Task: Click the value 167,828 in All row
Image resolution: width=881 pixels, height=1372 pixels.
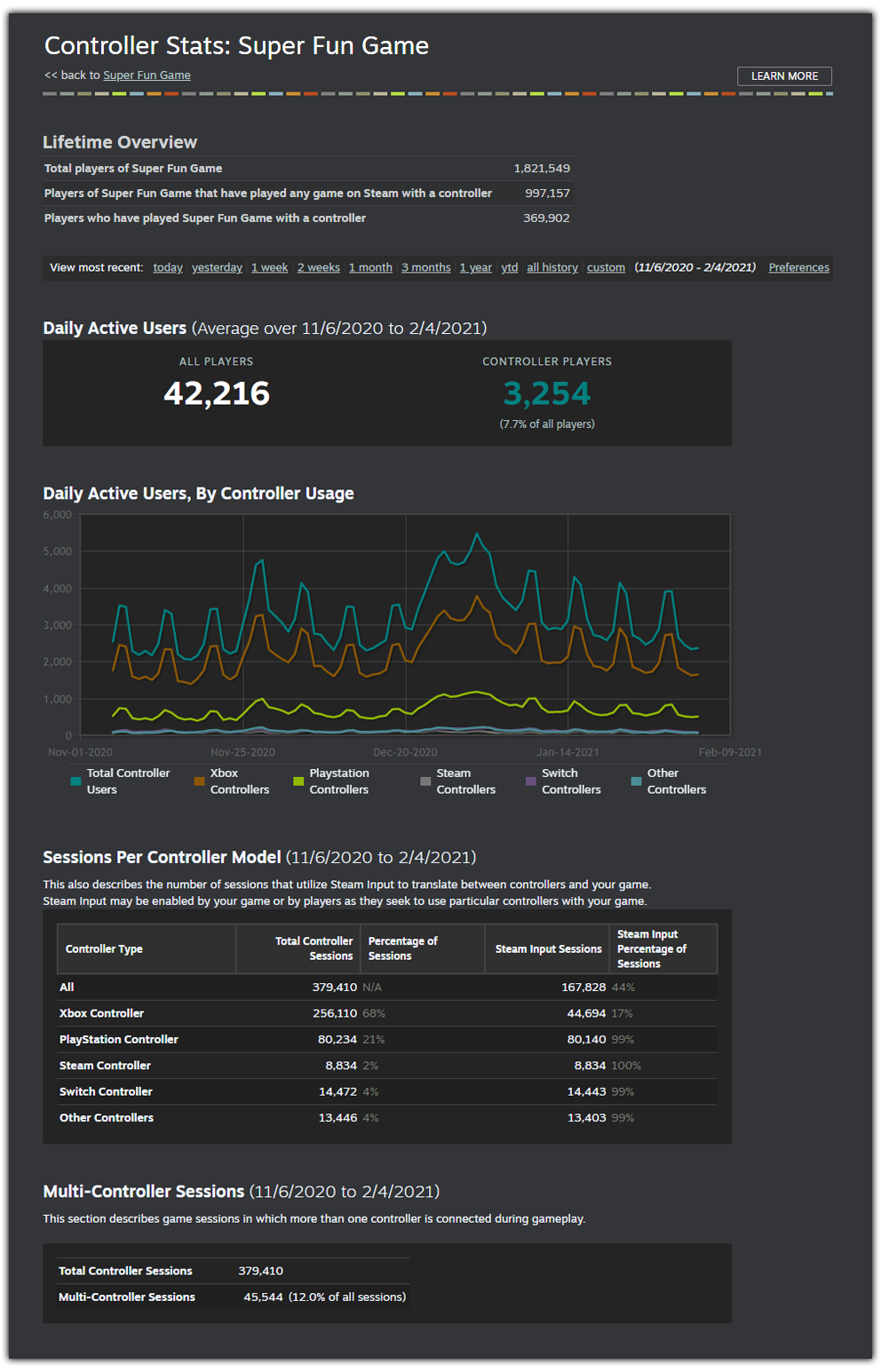Action: pyautogui.click(x=583, y=987)
